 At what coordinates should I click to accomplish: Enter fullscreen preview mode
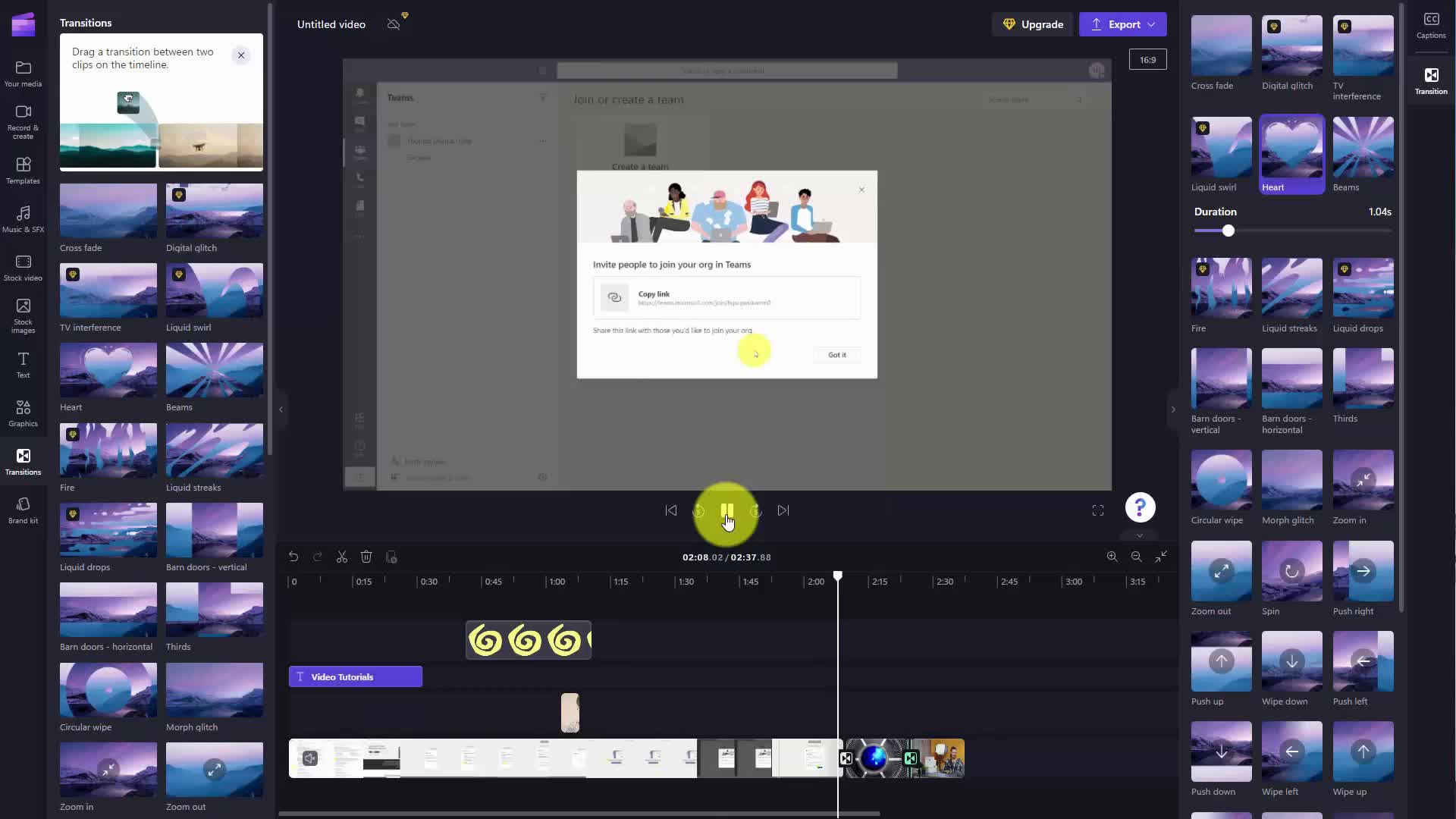point(1098,510)
